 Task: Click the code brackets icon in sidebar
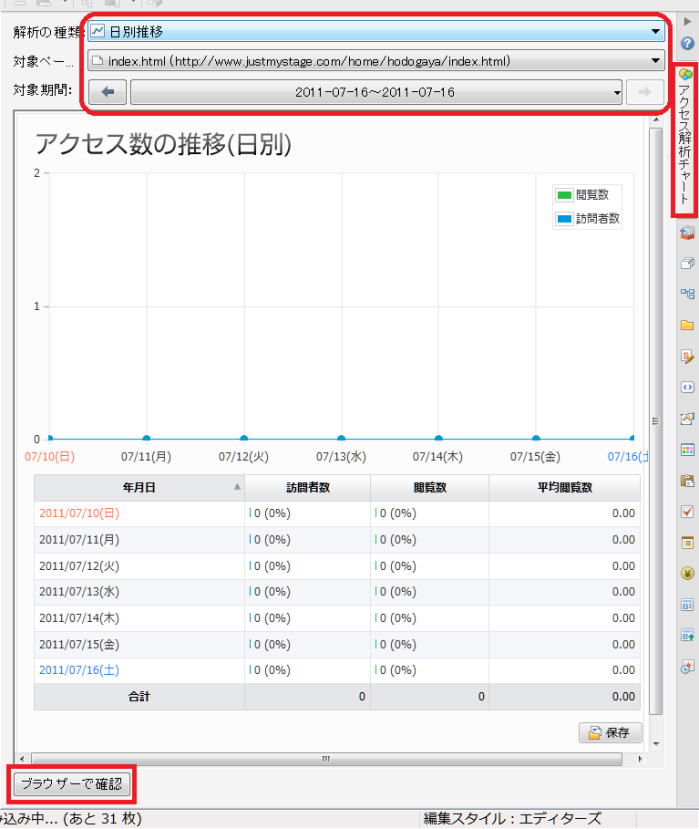687,387
